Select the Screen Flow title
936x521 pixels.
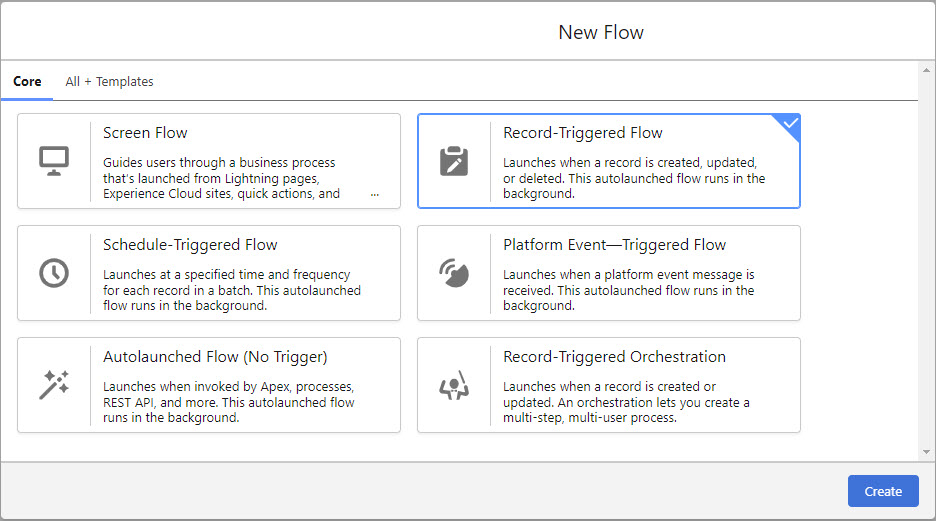tap(145, 132)
